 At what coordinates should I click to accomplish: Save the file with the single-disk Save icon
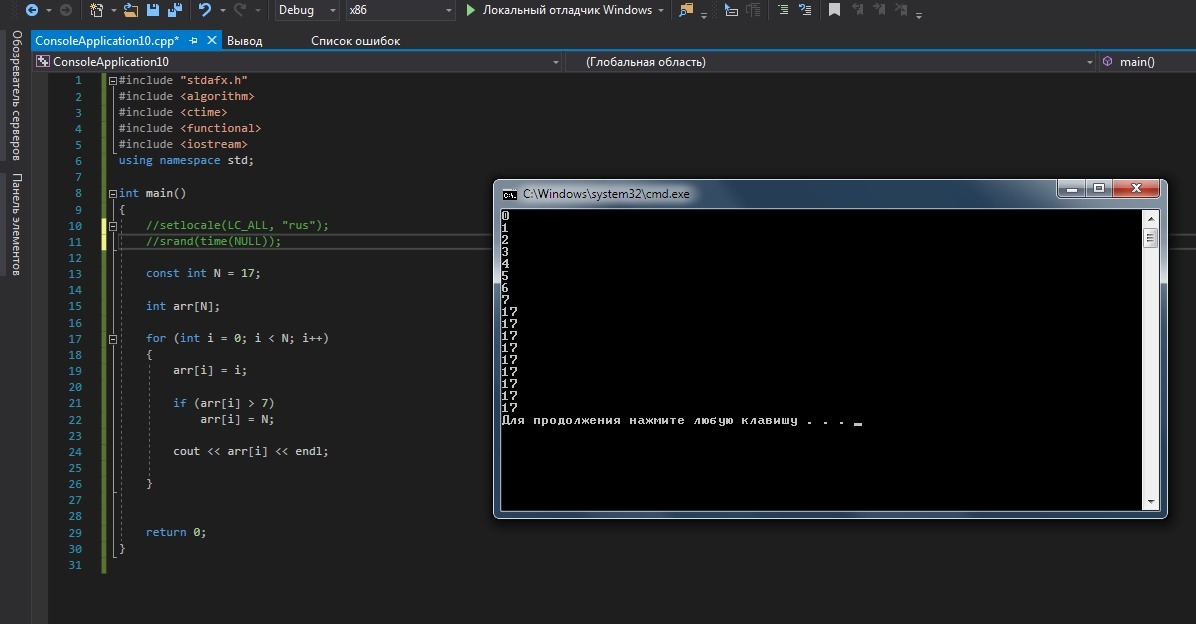pos(153,10)
